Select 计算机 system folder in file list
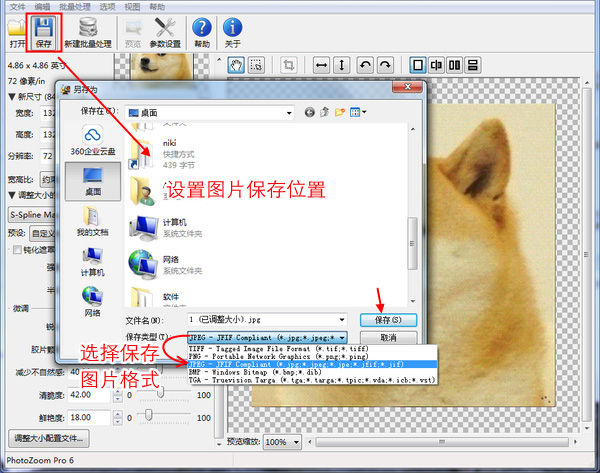The image size is (600, 473). (x=166, y=228)
